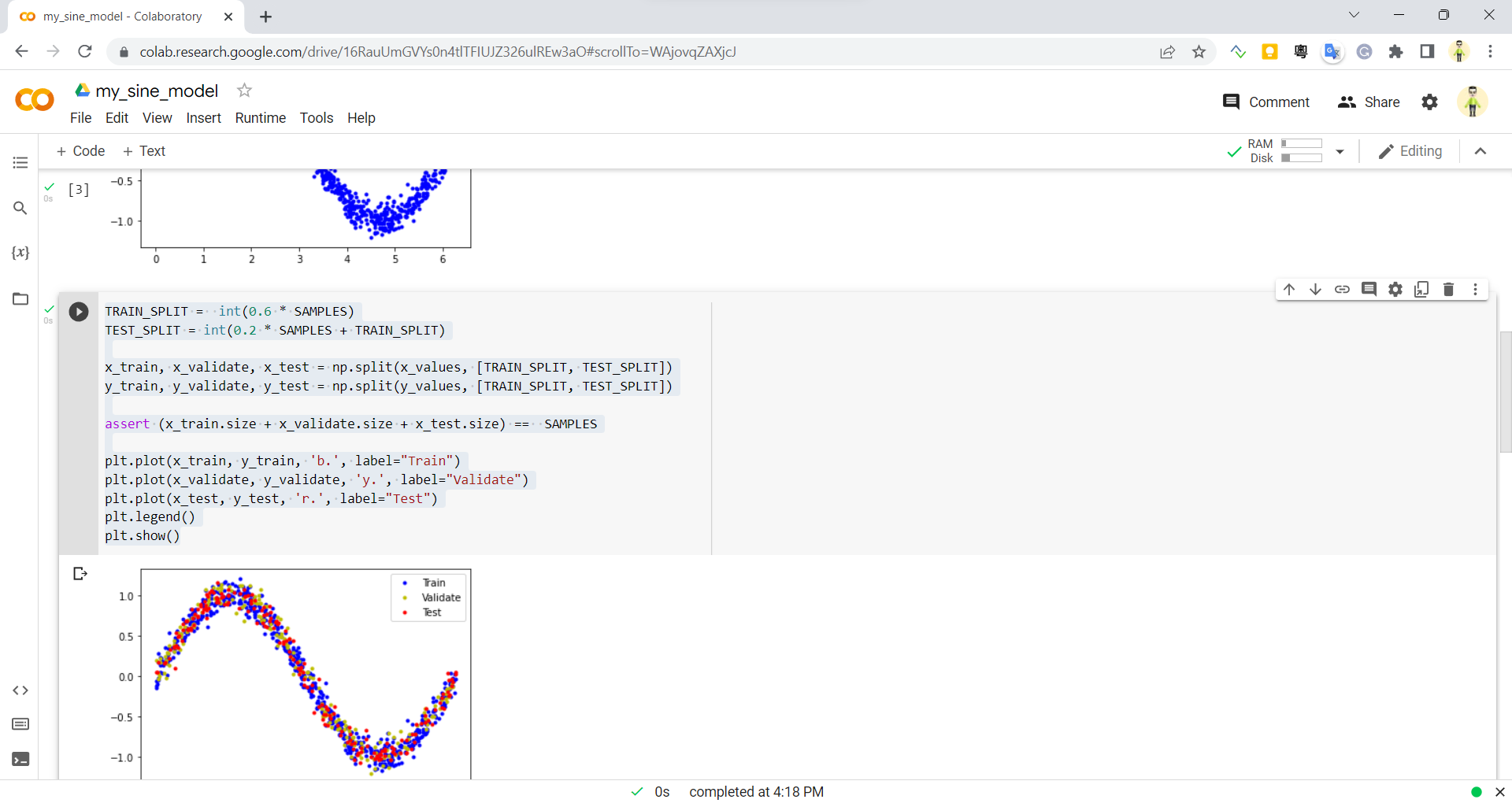Screen dimensions: 1512x803
Task: Click the notebook vertical scrollbar
Action: [1505, 392]
